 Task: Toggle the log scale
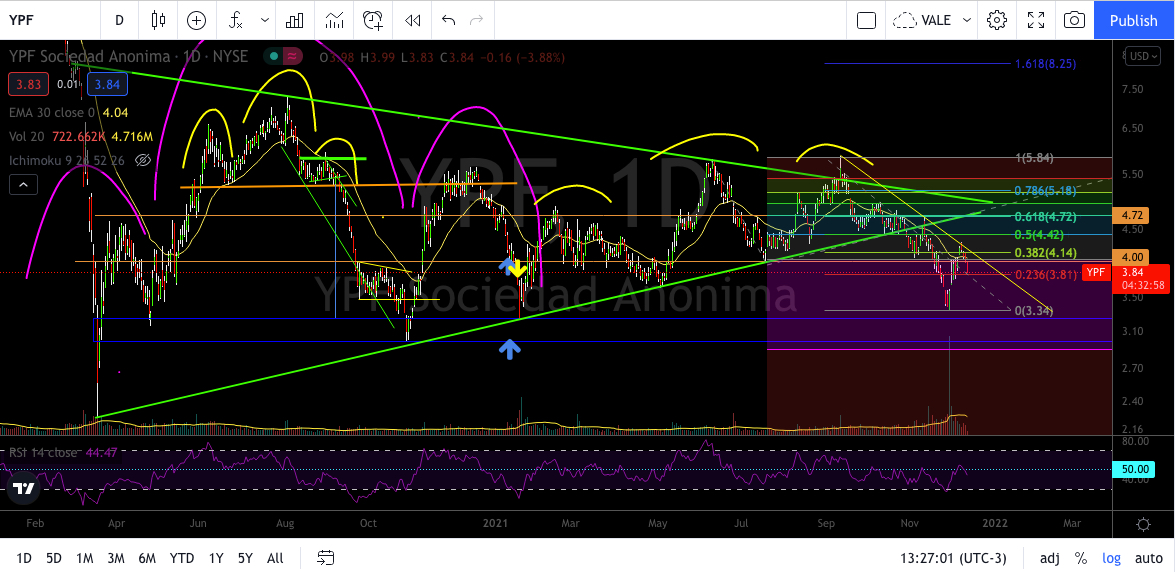click(x=1111, y=558)
